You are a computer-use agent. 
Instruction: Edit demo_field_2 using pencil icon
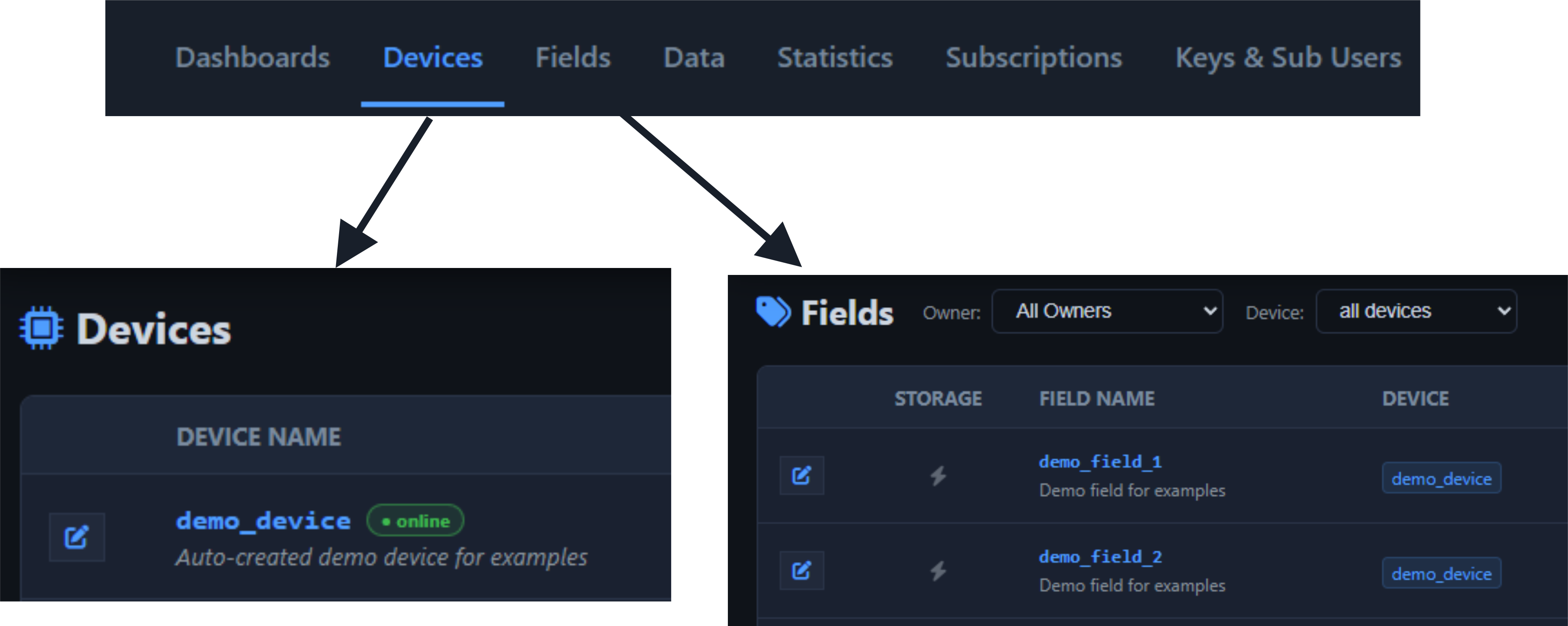(802, 570)
